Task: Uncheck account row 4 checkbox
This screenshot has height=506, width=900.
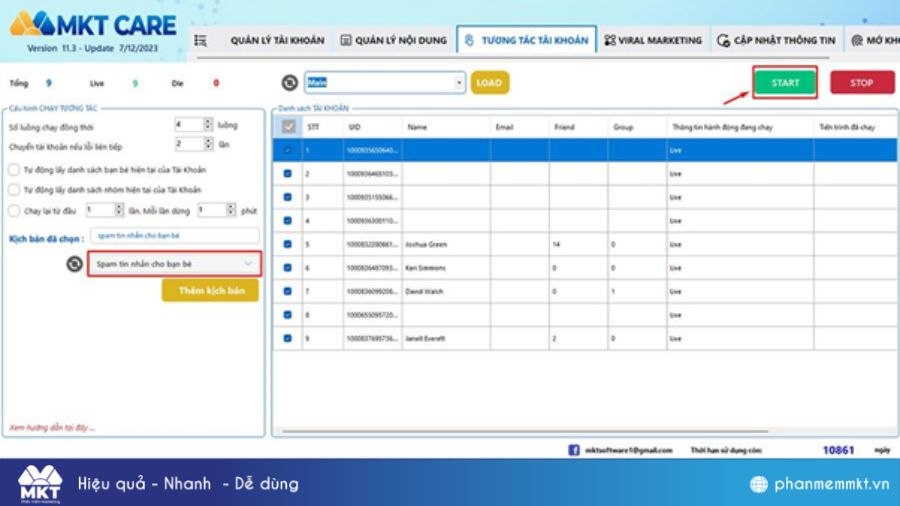Action: [x=288, y=220]
